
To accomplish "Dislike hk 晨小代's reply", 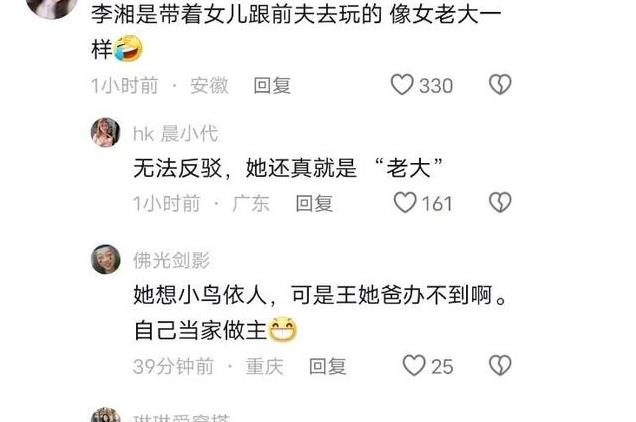I will point(500,202).
